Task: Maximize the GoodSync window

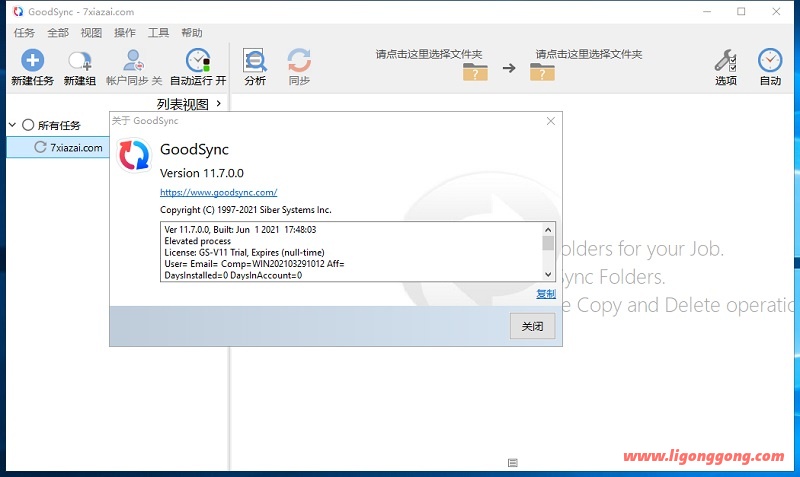Action: [741, 11]
